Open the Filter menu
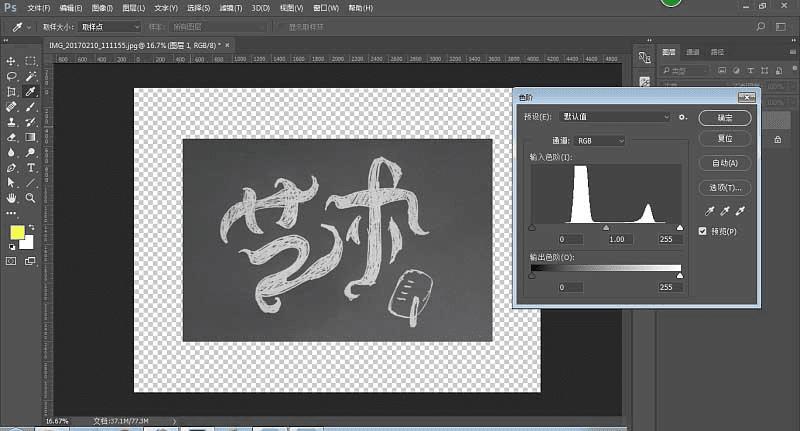The height and width of the screenshot is (431, 800). (230, 8)
